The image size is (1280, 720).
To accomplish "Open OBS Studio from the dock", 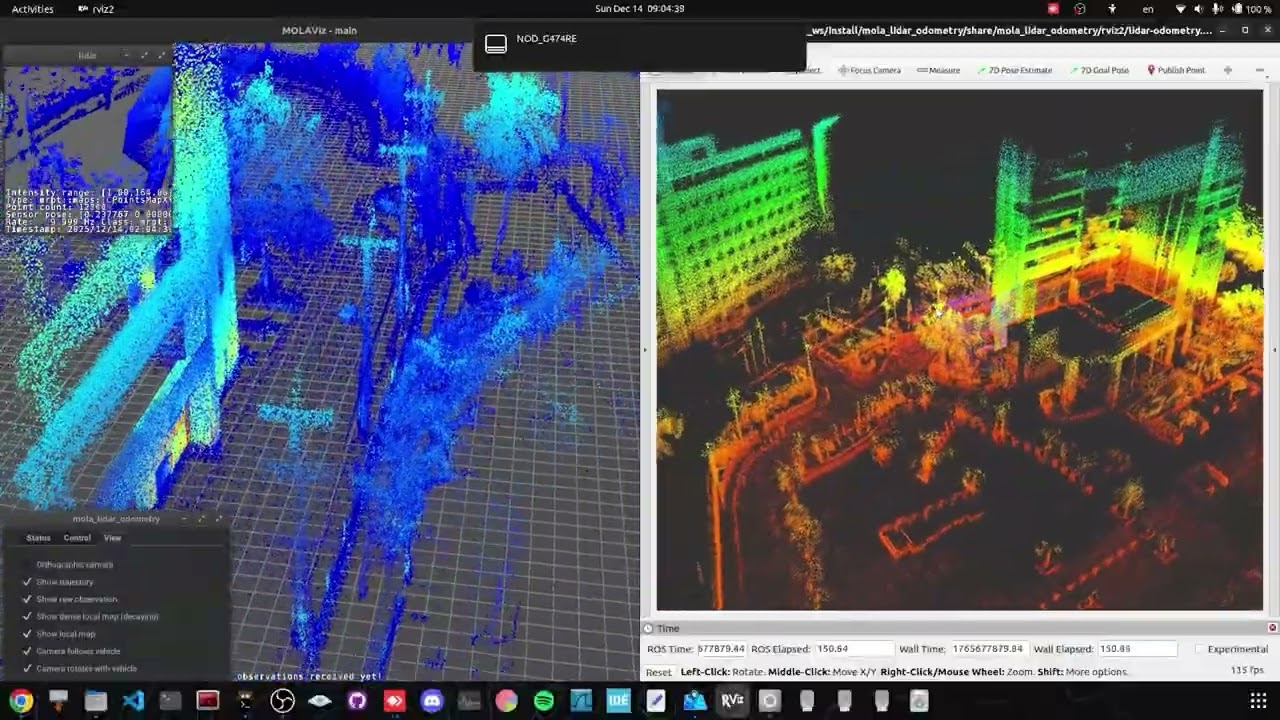I will [x=282, y=701].
